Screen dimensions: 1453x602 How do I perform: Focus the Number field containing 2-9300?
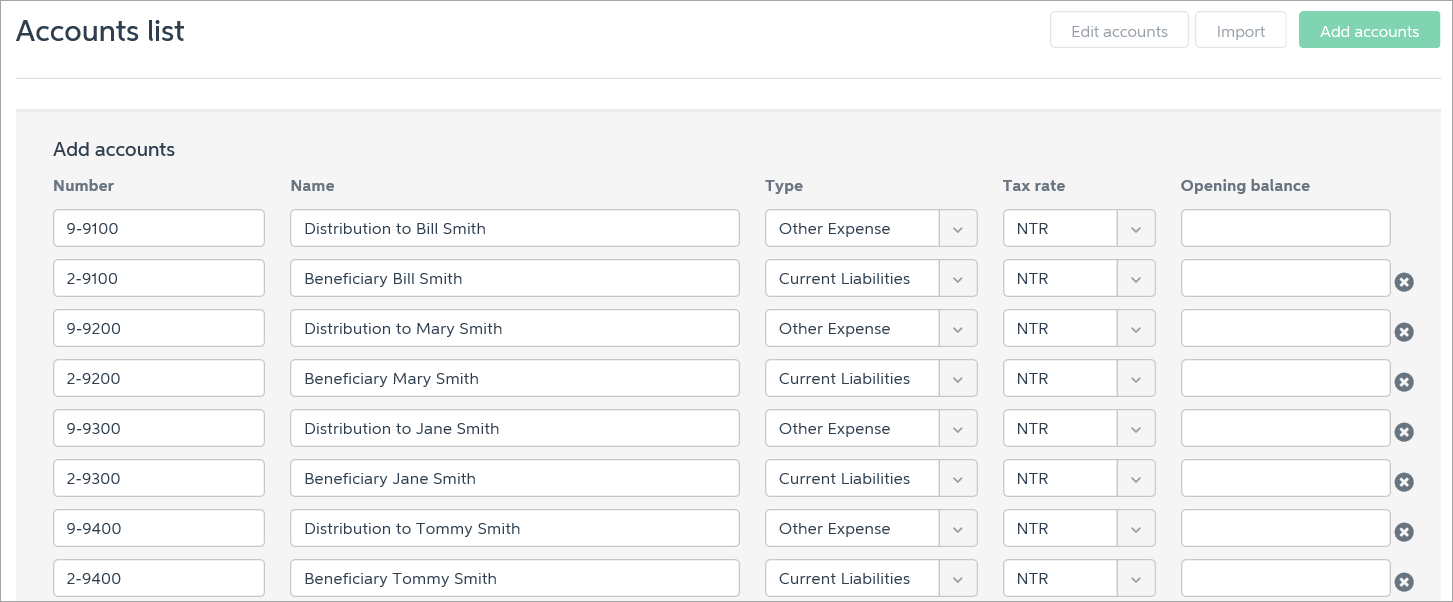point(159,478)
